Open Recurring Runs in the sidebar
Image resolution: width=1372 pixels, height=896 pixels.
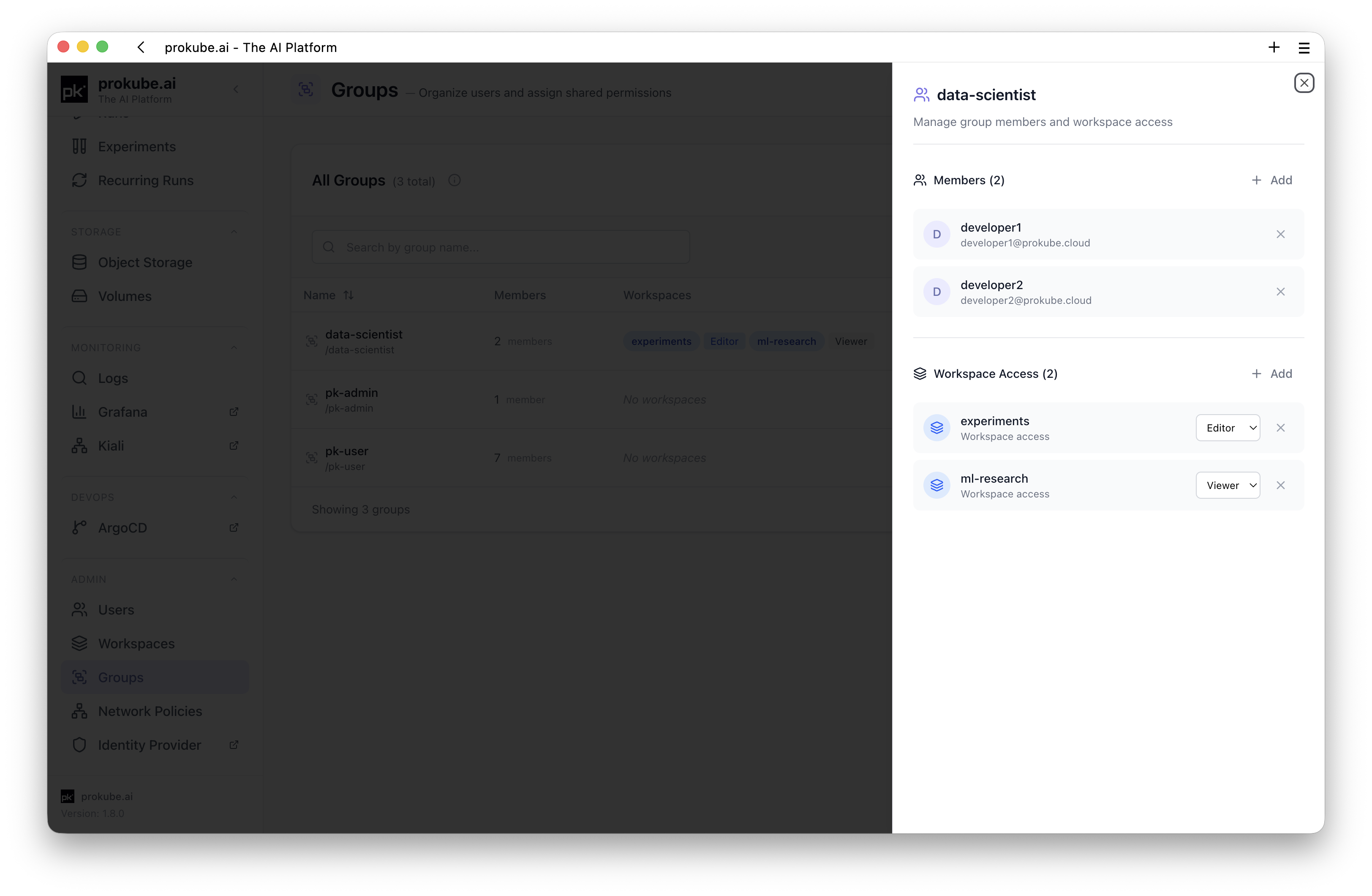click(155, 180)
